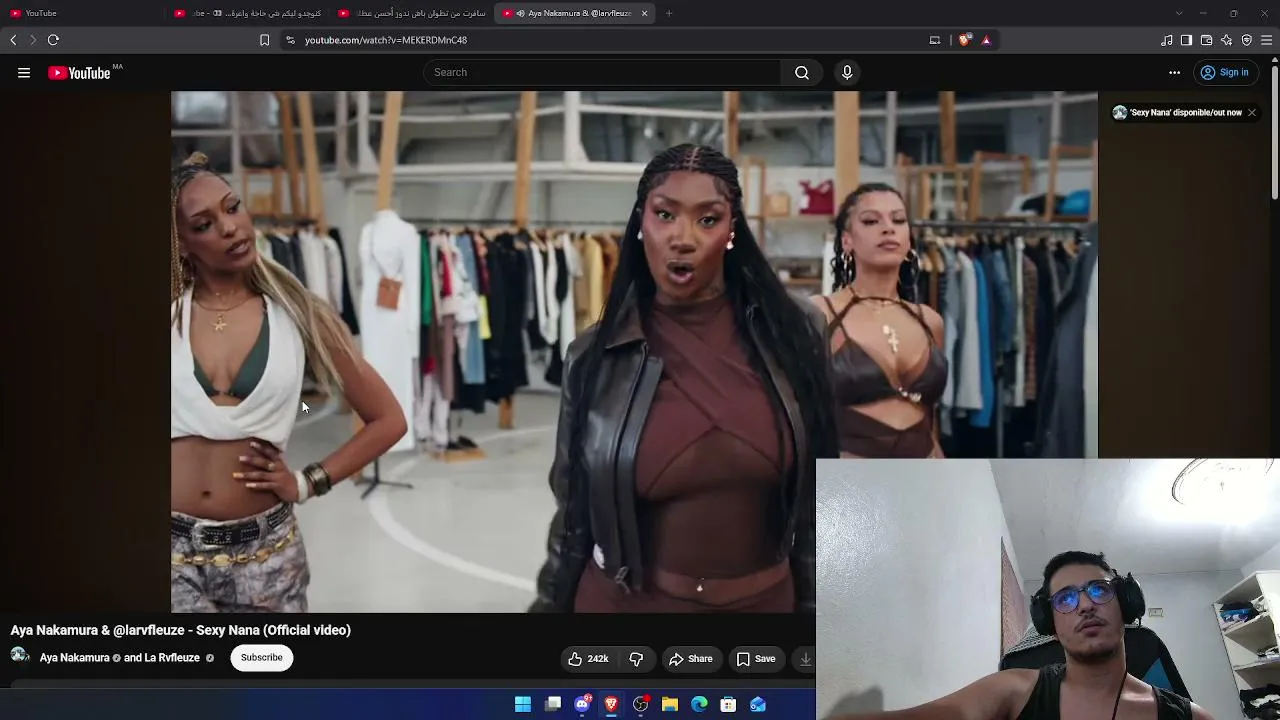Open Brave Rewards triangle icon

pos(986,40)
